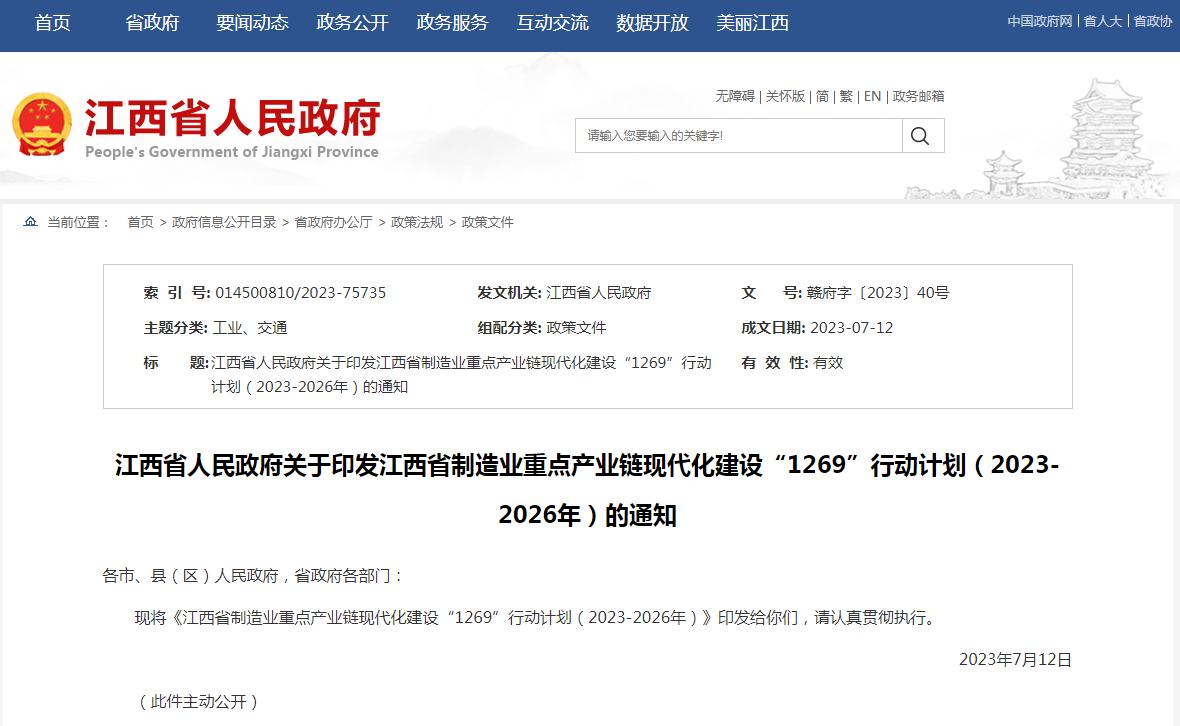1180x726 pixels.
Task: Open the 中国政府网 link
Action: click(1039, 21)
